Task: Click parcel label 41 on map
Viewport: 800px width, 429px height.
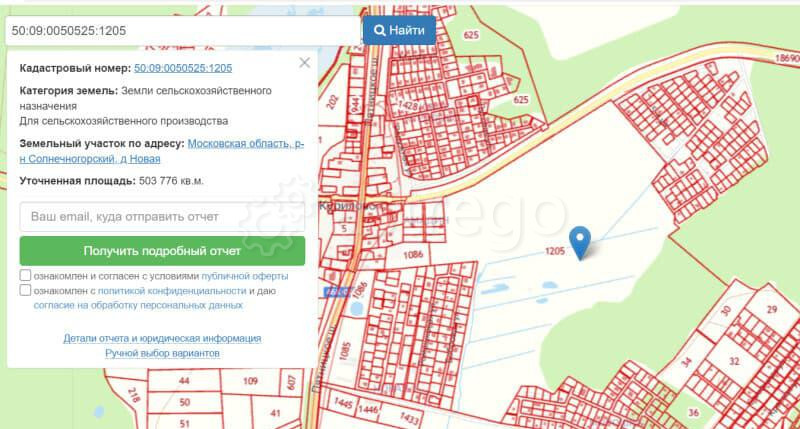Action: tap(276, 413)
